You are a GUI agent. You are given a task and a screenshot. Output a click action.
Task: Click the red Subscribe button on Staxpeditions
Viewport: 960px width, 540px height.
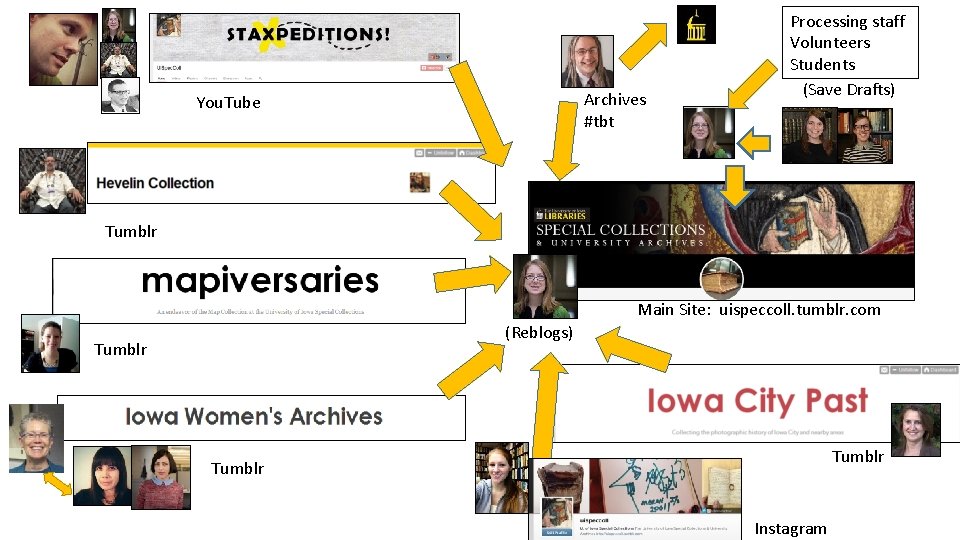[432, 67]
